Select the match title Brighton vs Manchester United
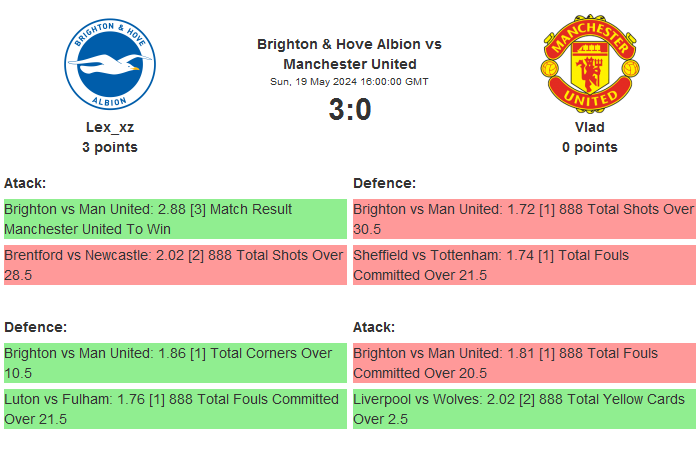Screen dimensions: 700x460 tap(349, 54)
